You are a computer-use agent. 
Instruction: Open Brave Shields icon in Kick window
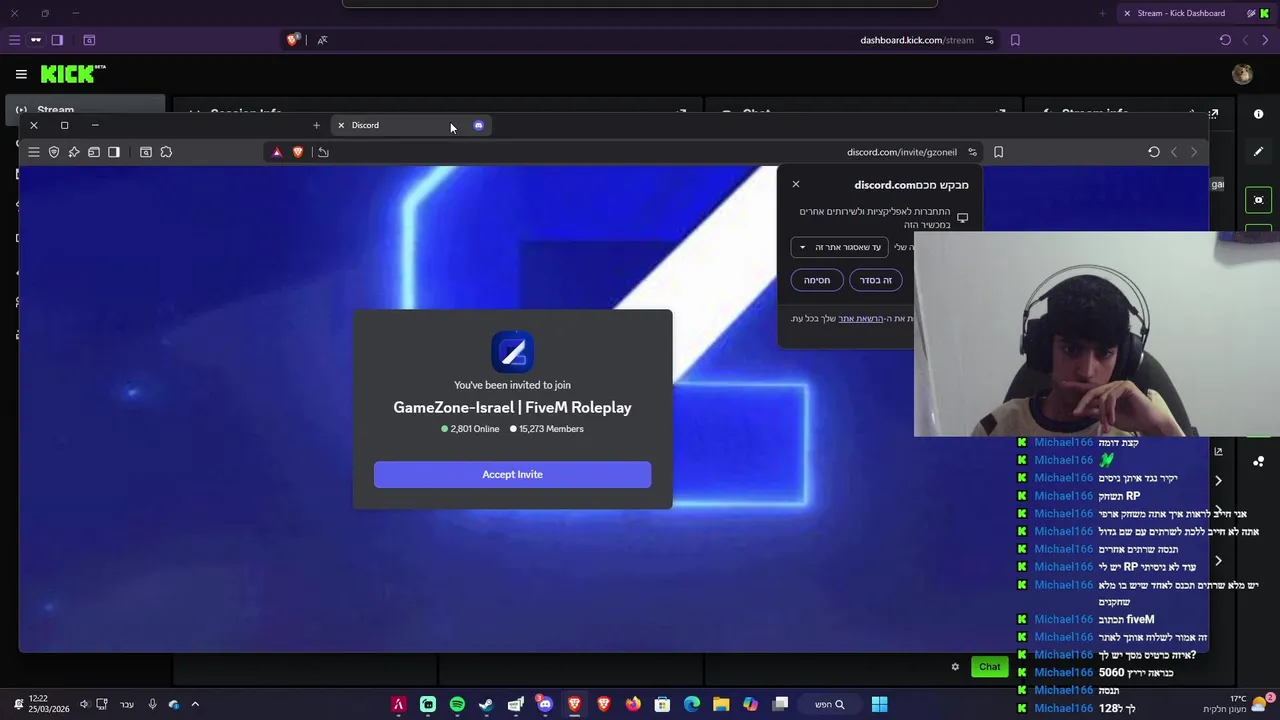coord(293,40)
